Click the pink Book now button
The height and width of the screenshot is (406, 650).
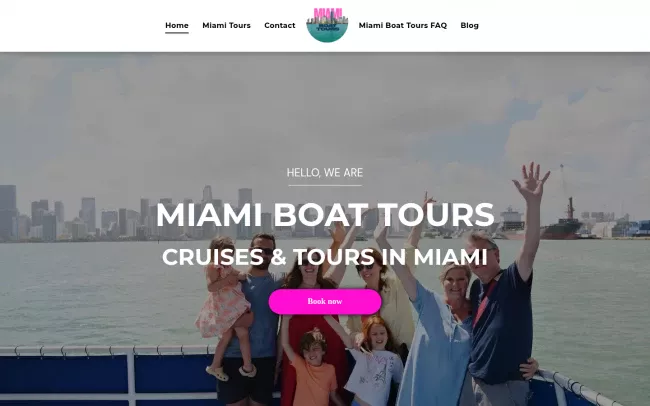[x=325, y=301]
